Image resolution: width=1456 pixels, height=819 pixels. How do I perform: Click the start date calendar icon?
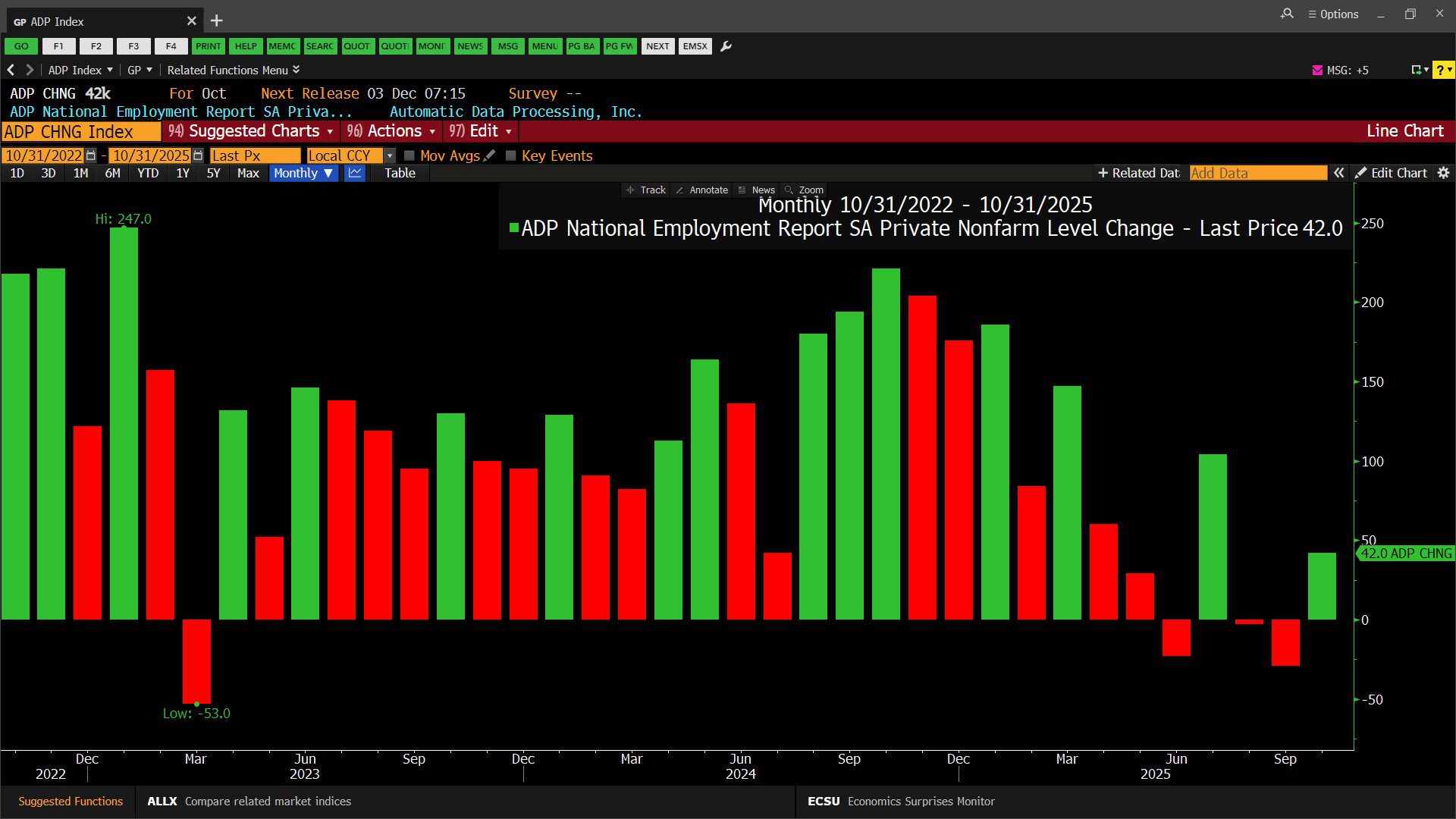point(92,155)
